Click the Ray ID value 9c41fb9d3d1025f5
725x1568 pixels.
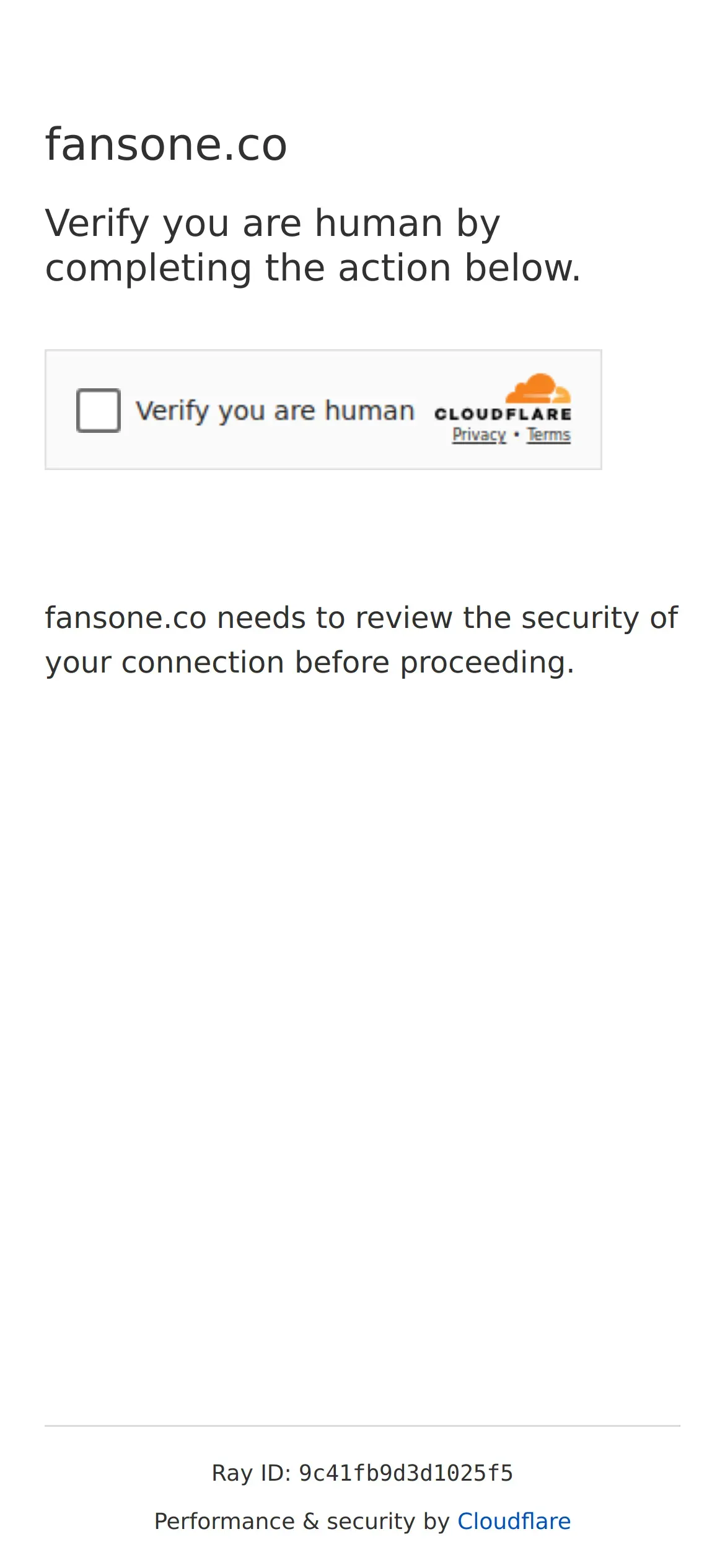tap(406, 1473)
